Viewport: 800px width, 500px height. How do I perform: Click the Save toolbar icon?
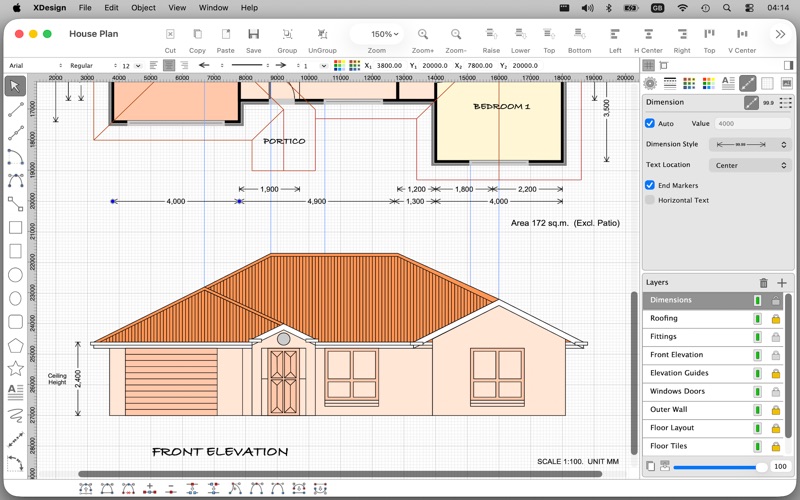(254, 34)
